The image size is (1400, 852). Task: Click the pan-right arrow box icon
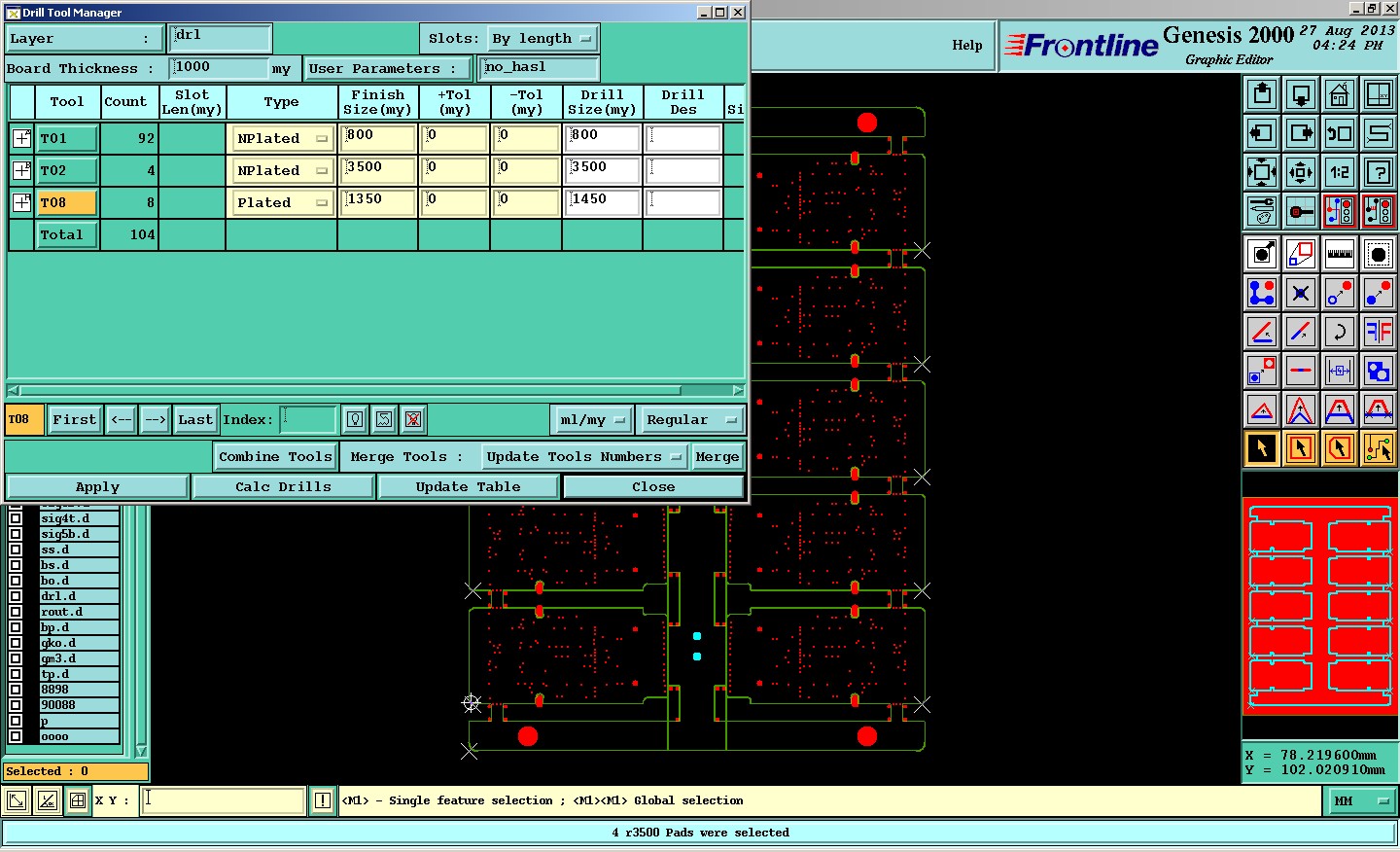click(1301, 133)
